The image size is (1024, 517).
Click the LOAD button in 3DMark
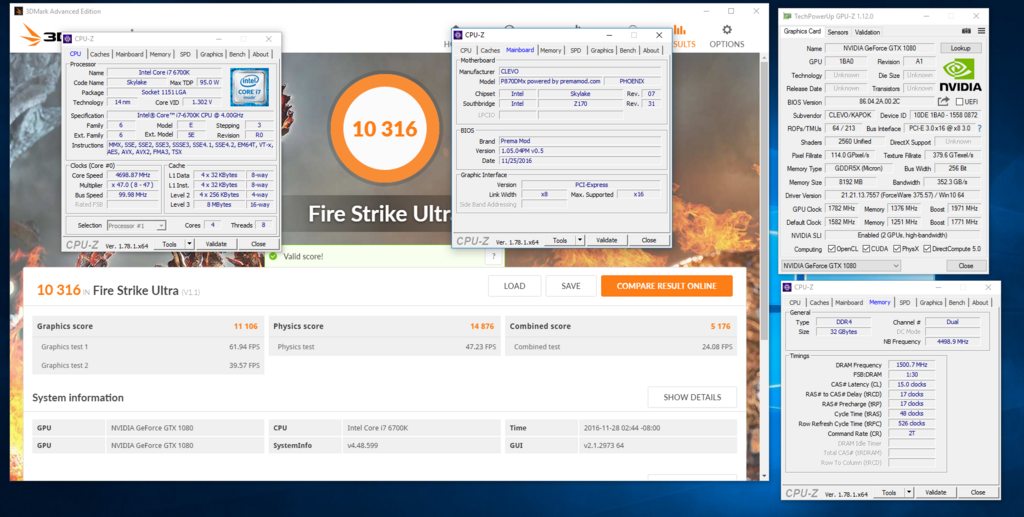515,286
